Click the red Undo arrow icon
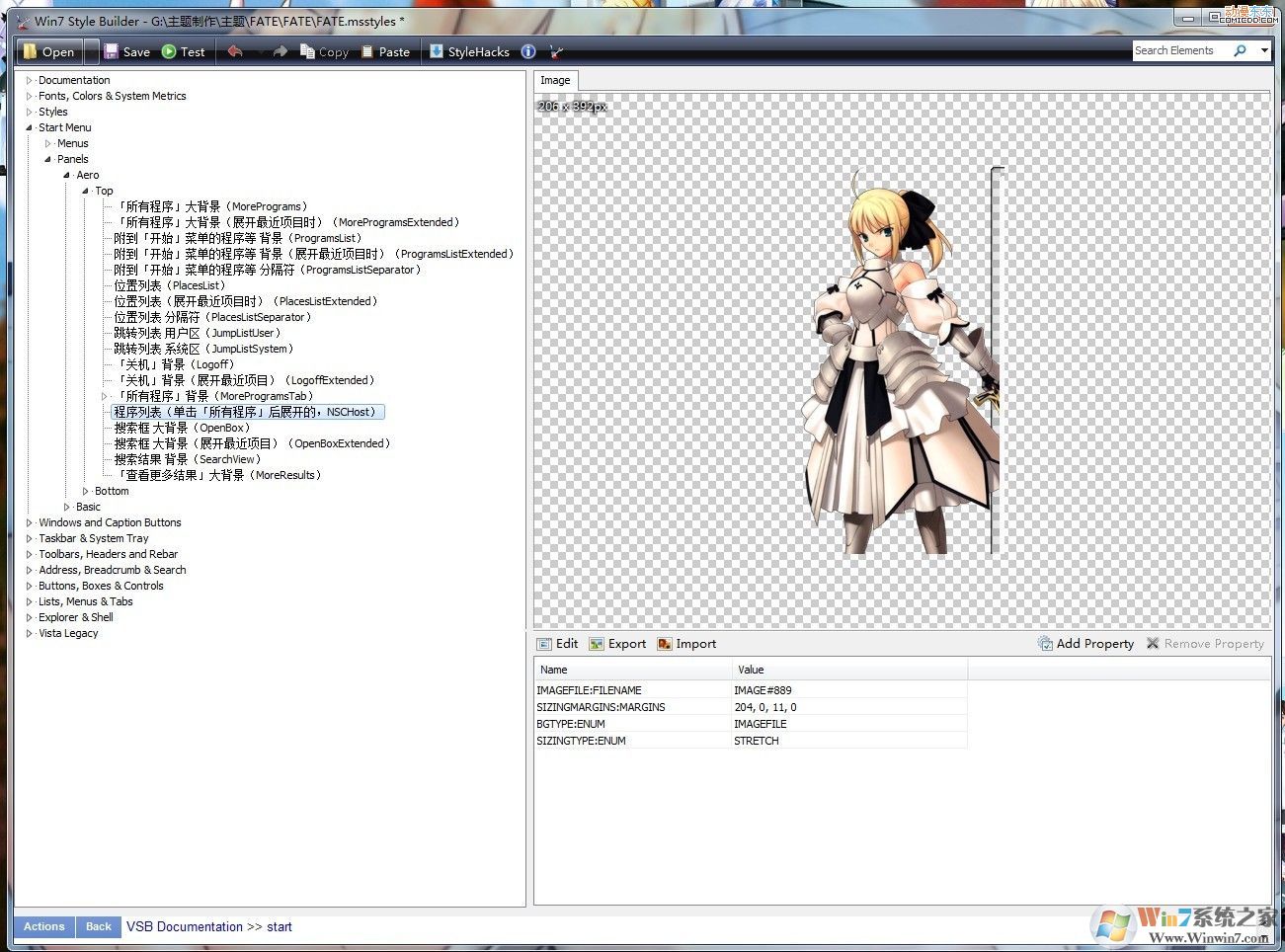This screenshot has height=952, width=1285. click(x=235, y=51)
